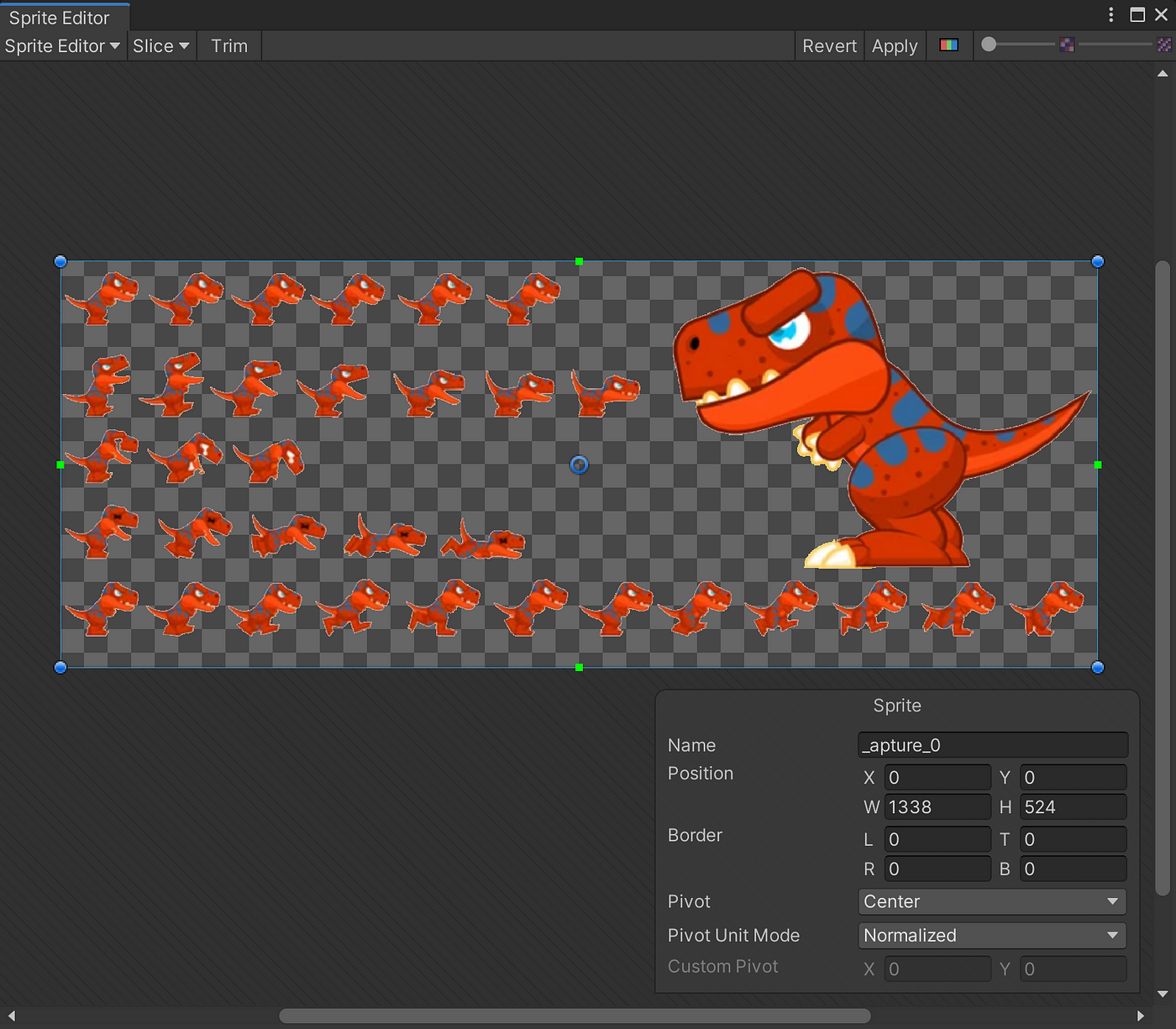Select the Sprite Editor window tab
The image size is (1176, 1029).
click(65, 18)
